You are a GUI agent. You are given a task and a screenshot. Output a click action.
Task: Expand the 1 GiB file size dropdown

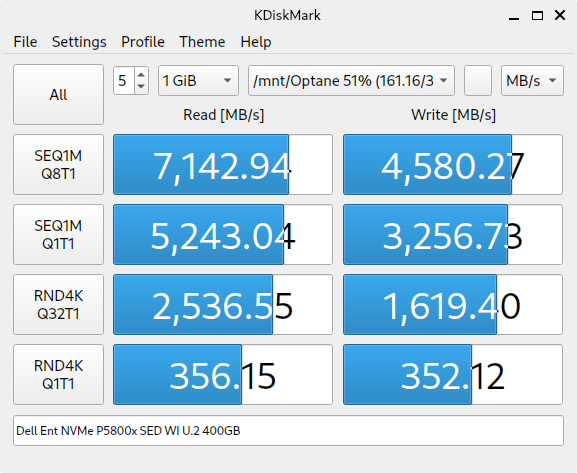click(x=198, y=81)
